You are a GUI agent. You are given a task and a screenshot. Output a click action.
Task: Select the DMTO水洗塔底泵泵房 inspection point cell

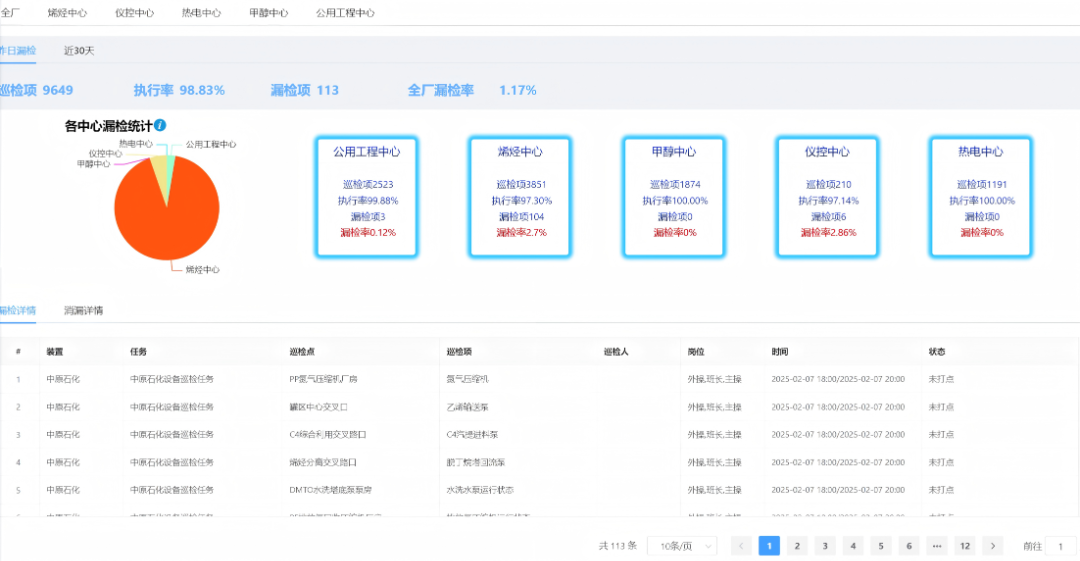(x=331, y=489)
